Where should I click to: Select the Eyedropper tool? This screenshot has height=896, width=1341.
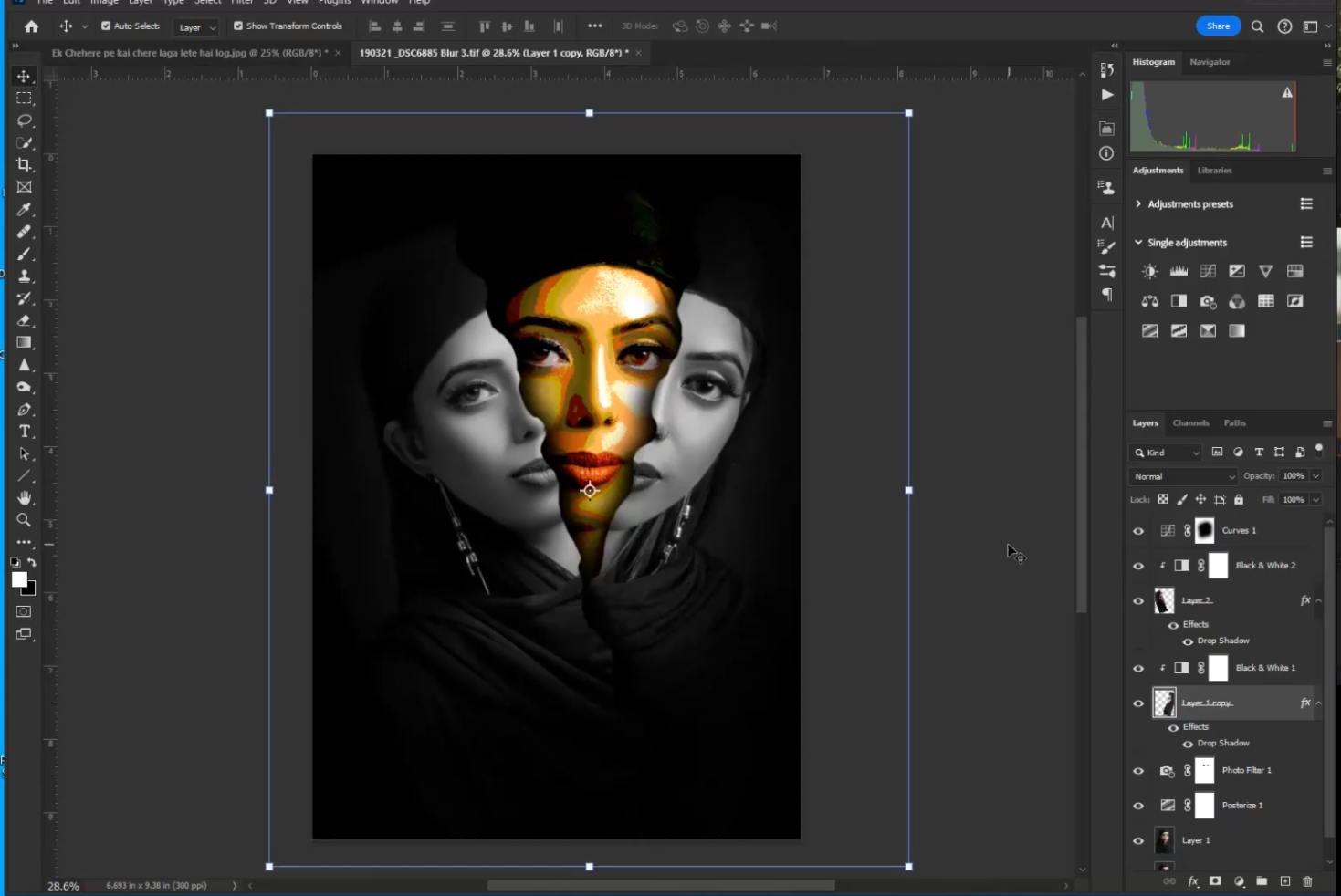25,210
